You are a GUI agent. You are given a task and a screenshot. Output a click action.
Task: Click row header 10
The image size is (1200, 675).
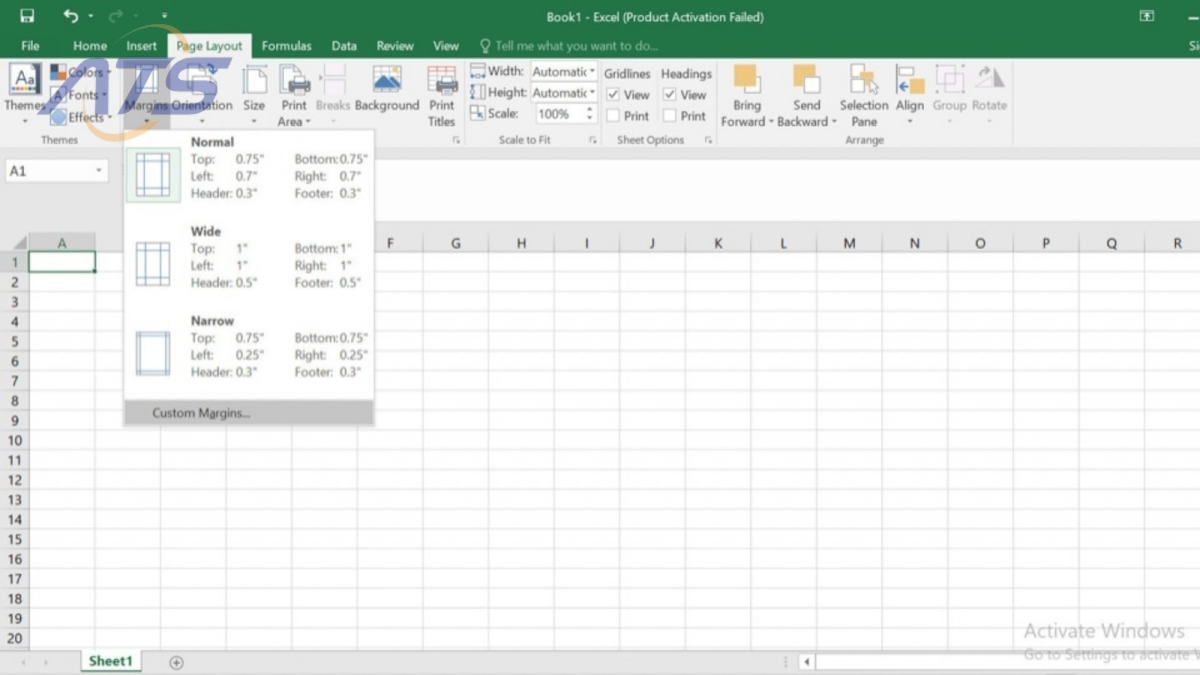(14, 441)
